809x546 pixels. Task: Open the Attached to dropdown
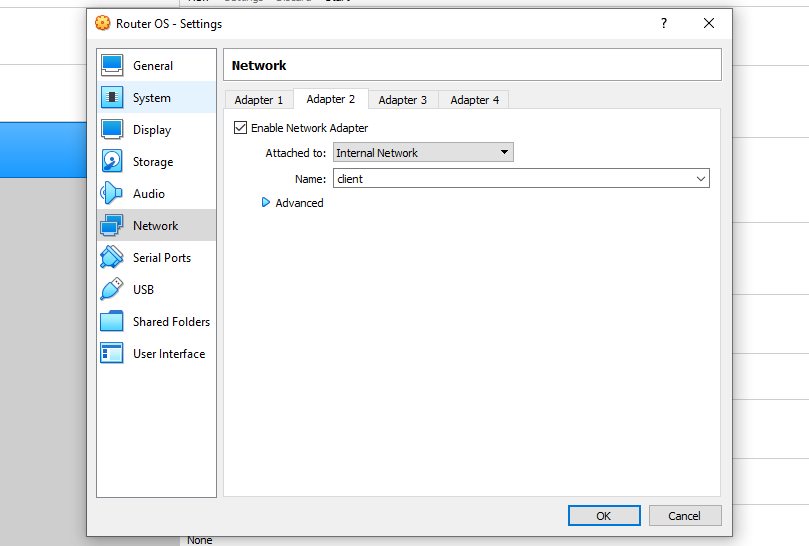pos(423,152)
